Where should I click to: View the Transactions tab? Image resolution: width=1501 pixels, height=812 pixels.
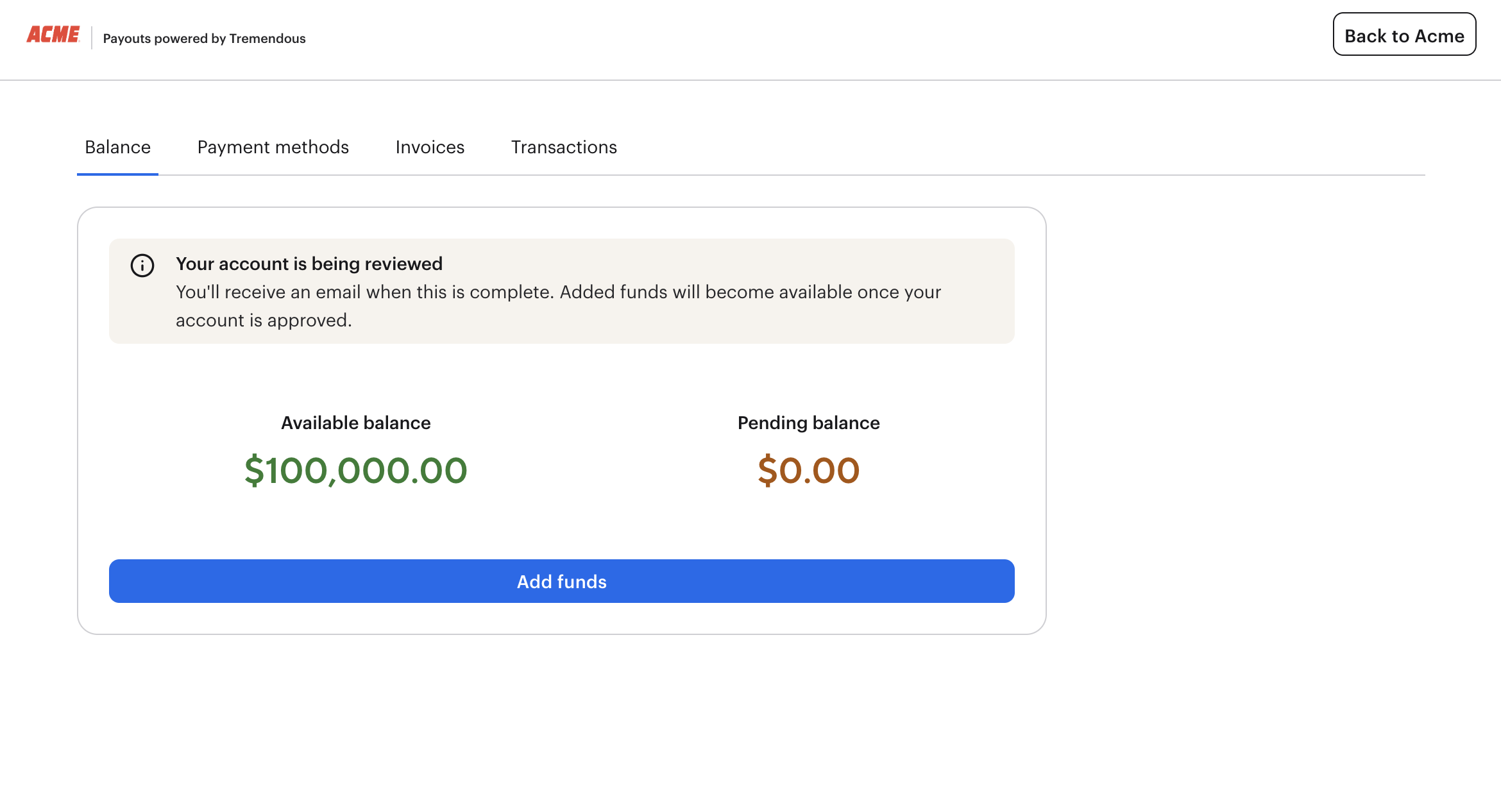click(564, 148)
